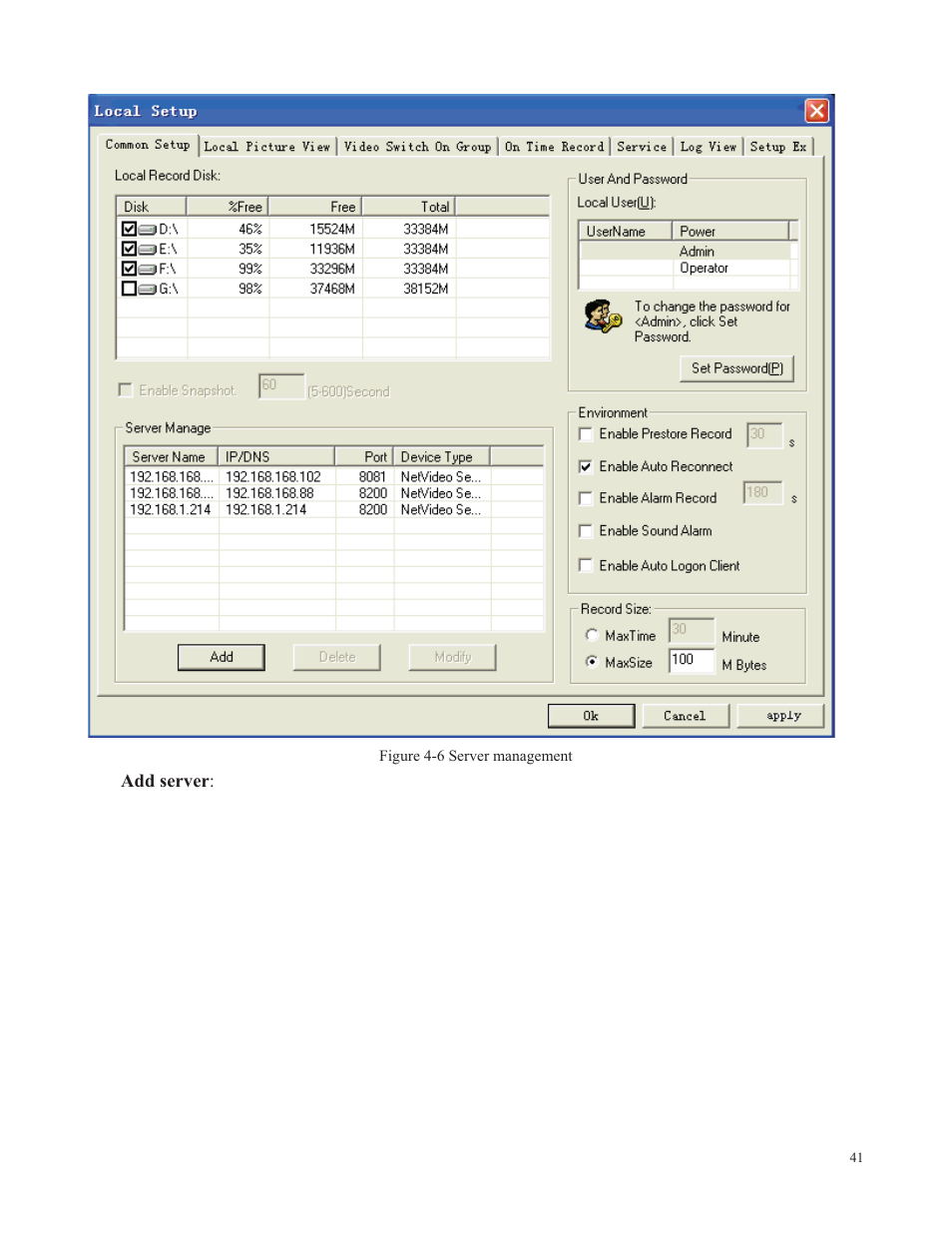Click the Power column header
The width and height of the screenshot is (952, 1233).
731,231
